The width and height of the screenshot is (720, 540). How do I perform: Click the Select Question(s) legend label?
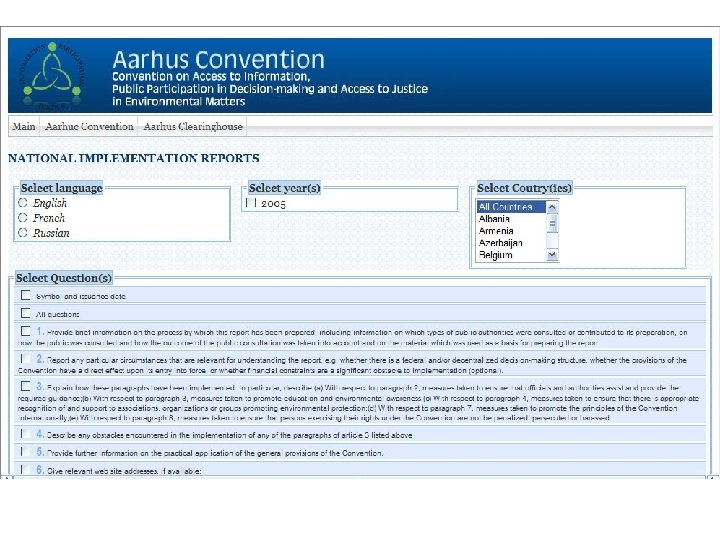63,278
